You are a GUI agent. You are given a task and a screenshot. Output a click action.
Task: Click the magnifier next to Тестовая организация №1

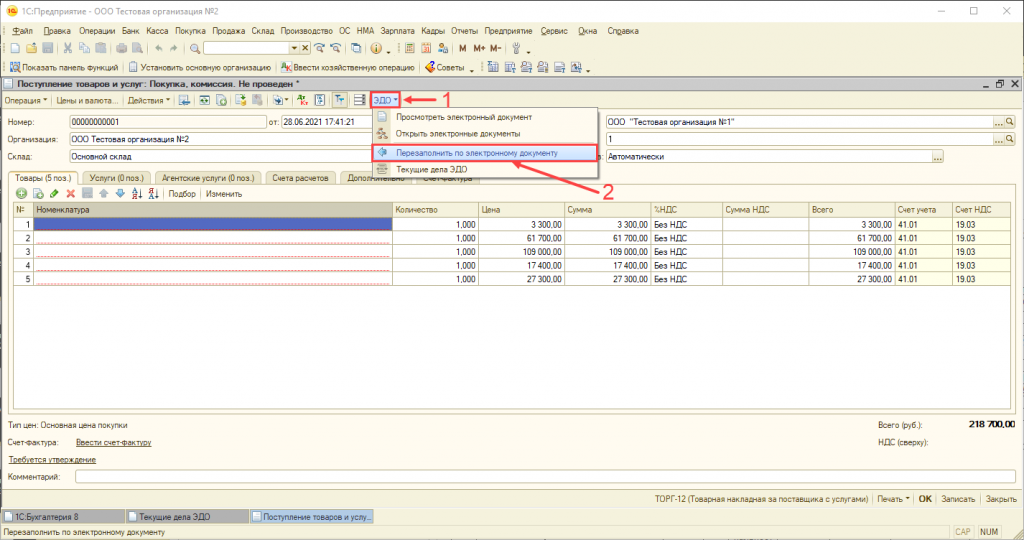pyautogui.click(x=1011, y=122)
